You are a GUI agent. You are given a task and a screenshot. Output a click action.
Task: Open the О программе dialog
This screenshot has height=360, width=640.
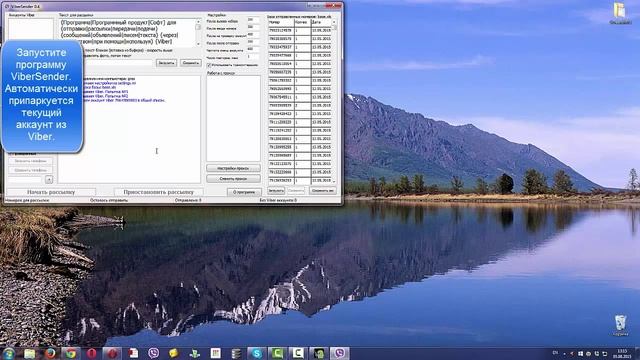(x=244, y=192)
